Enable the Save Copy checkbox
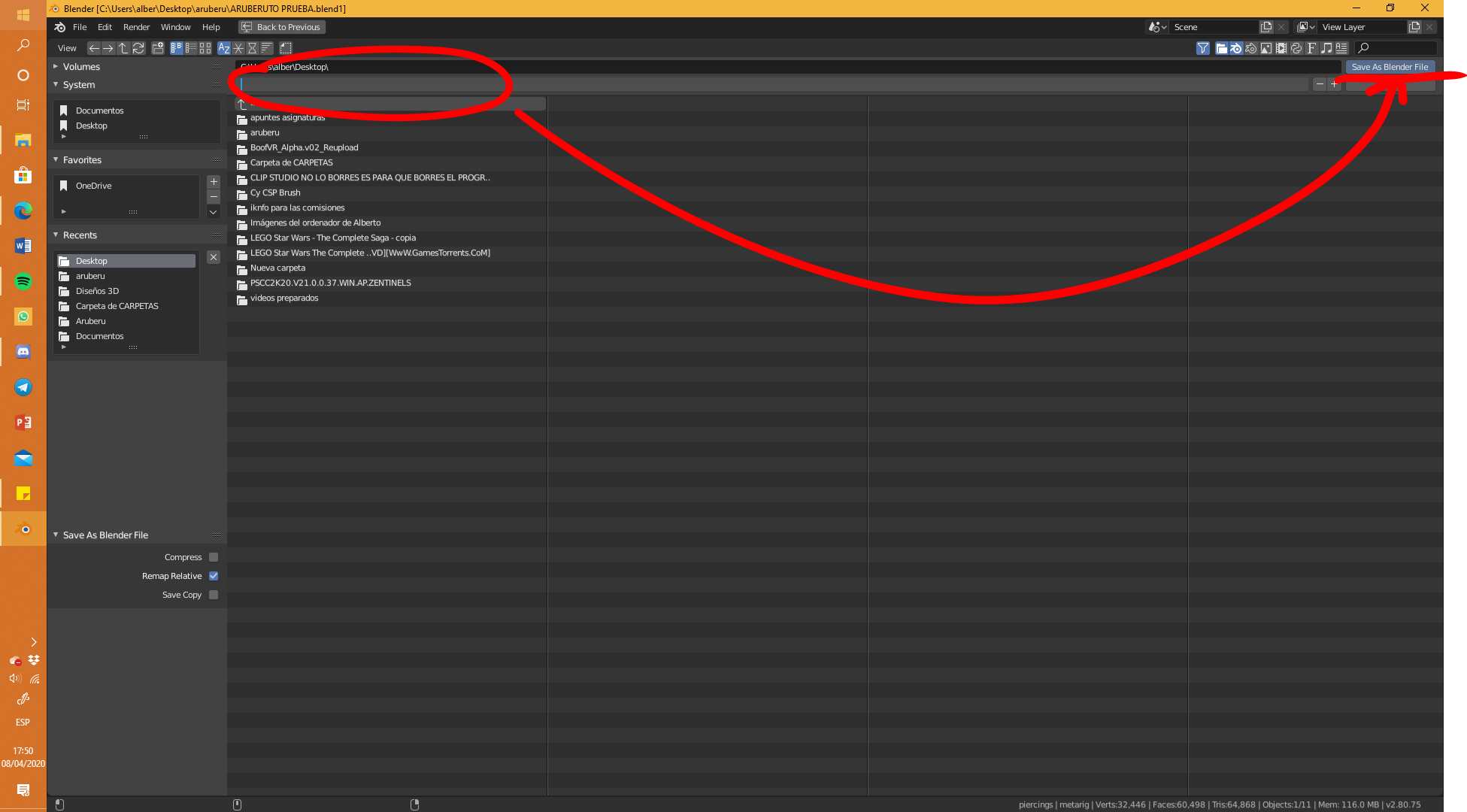This screenshot has width=1467, height=812. (214, 595)
